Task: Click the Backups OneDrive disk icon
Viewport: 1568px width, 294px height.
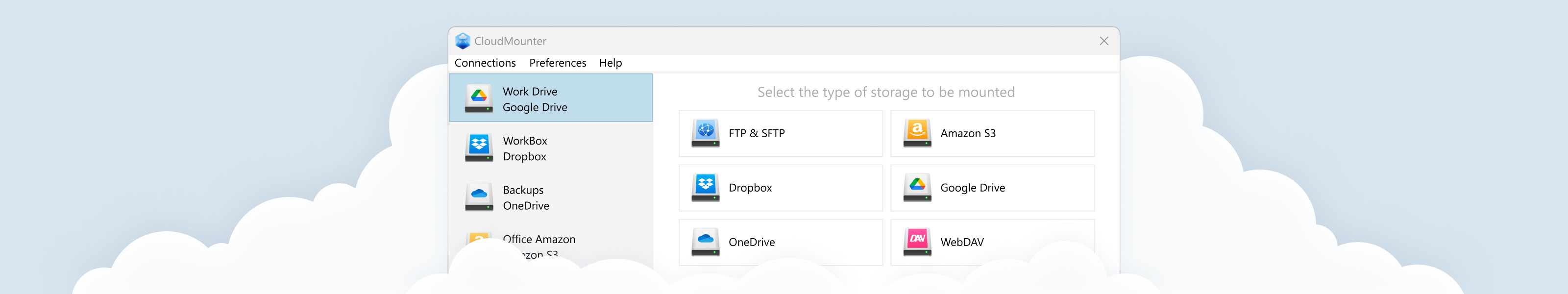Action: point(479,197)
